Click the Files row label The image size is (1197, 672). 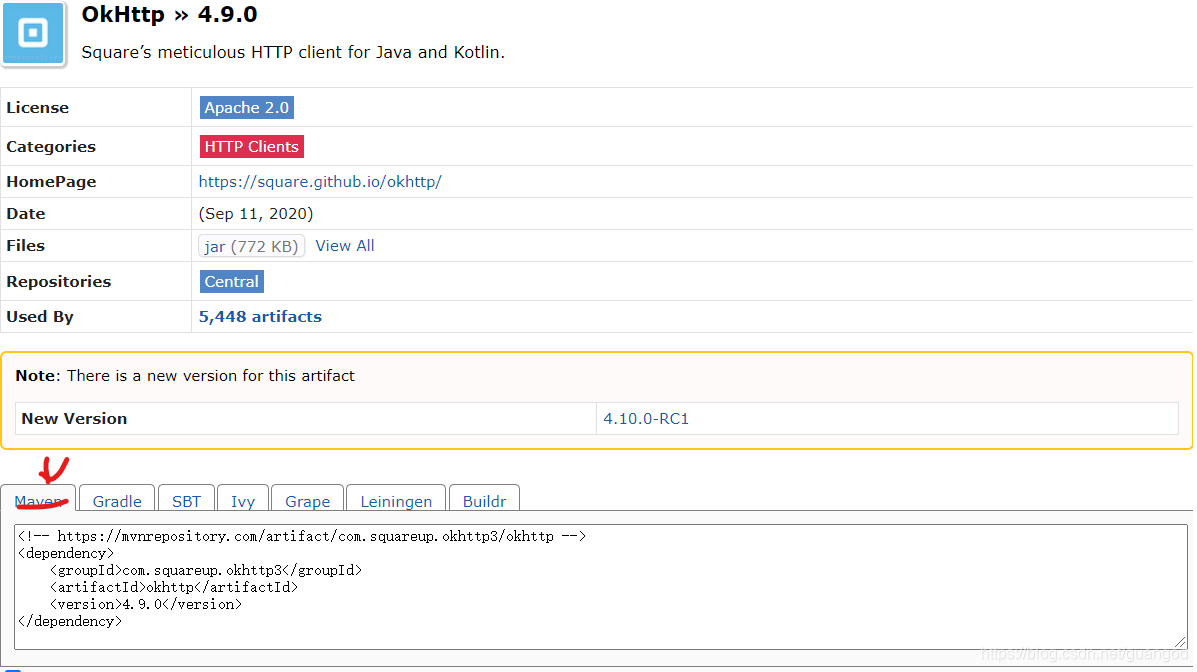click(x=25, y=246)
